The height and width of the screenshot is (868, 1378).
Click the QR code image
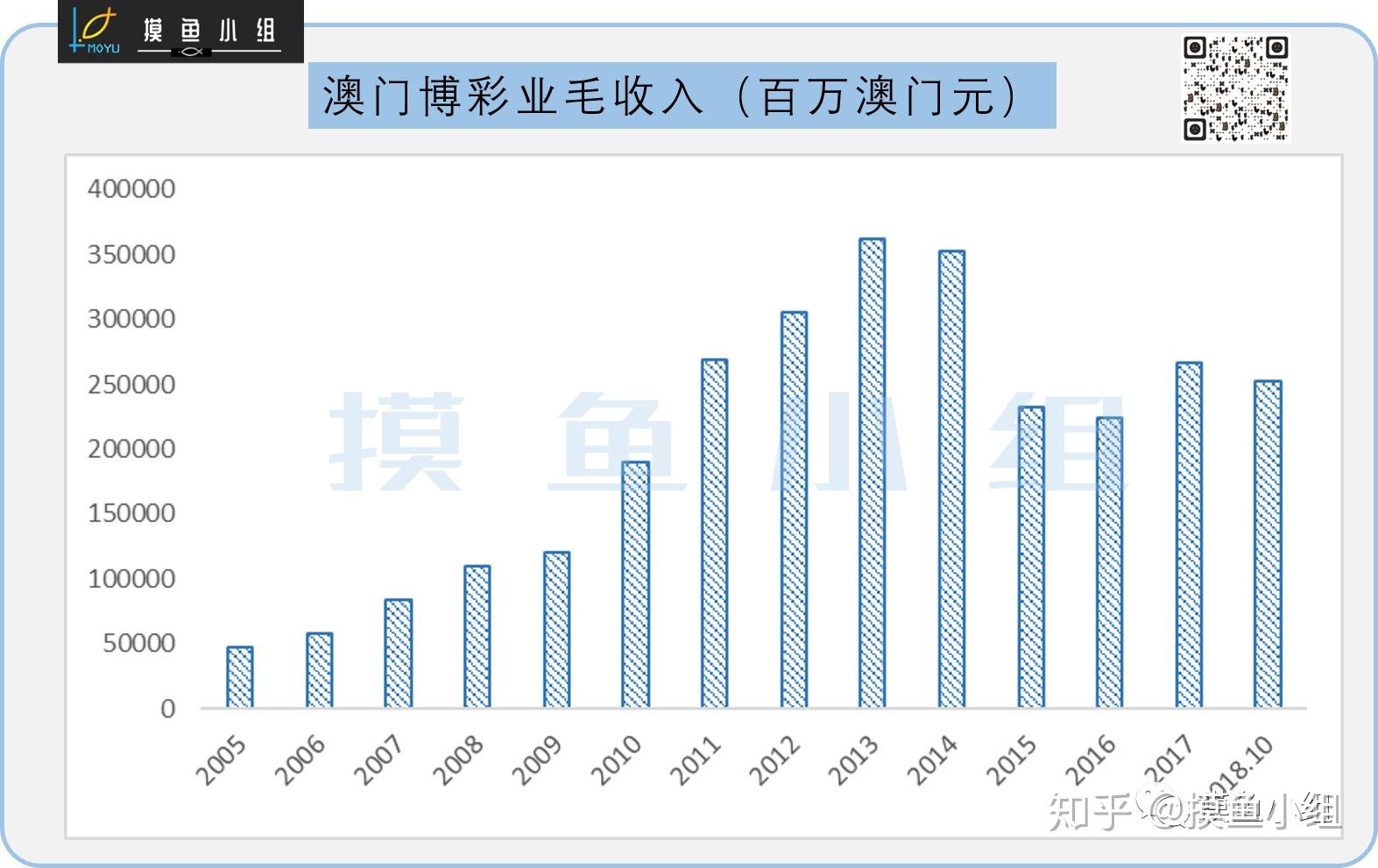(x=1235, y=88)
